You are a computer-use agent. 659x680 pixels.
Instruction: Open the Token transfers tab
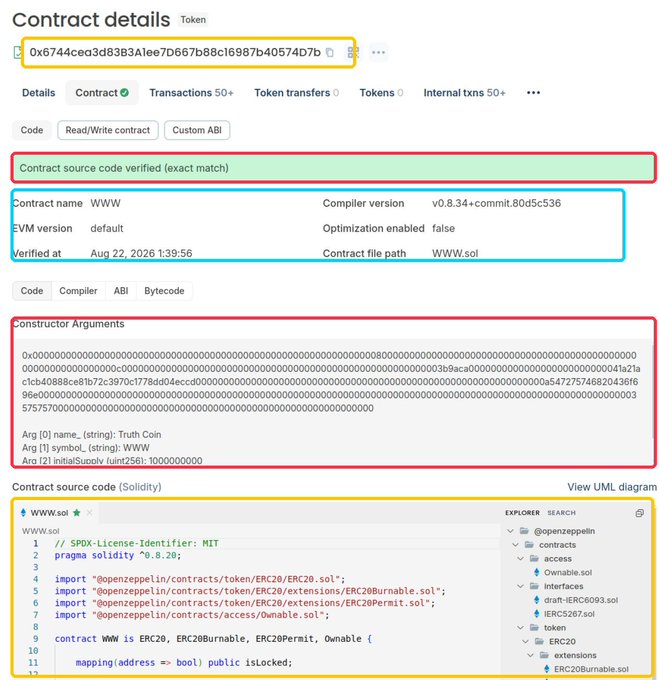pos(297,92)
